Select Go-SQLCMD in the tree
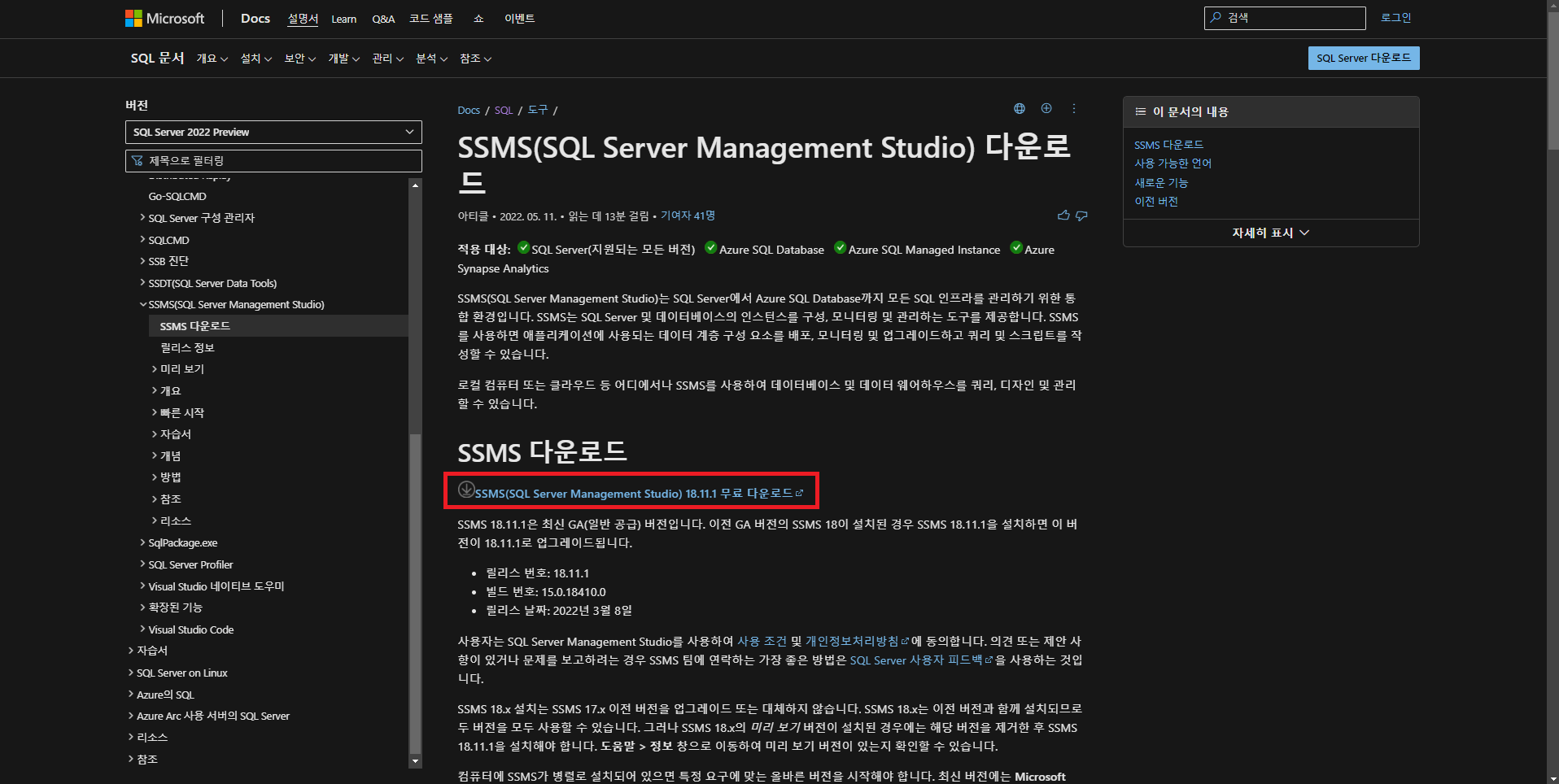The image size is (1559, 784). [177, 196]
